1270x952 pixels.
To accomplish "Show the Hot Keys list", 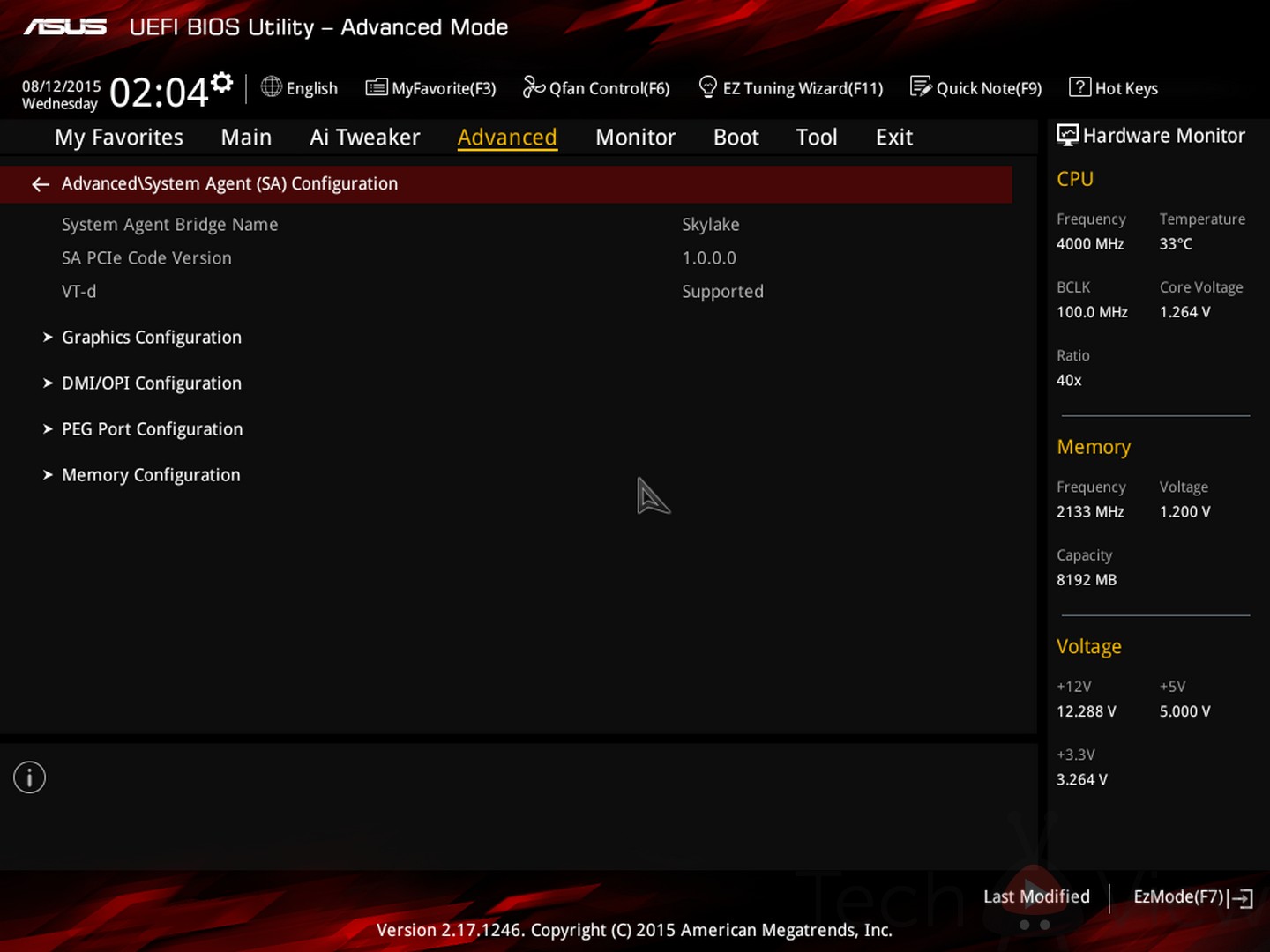I will tap(1126, 88).
